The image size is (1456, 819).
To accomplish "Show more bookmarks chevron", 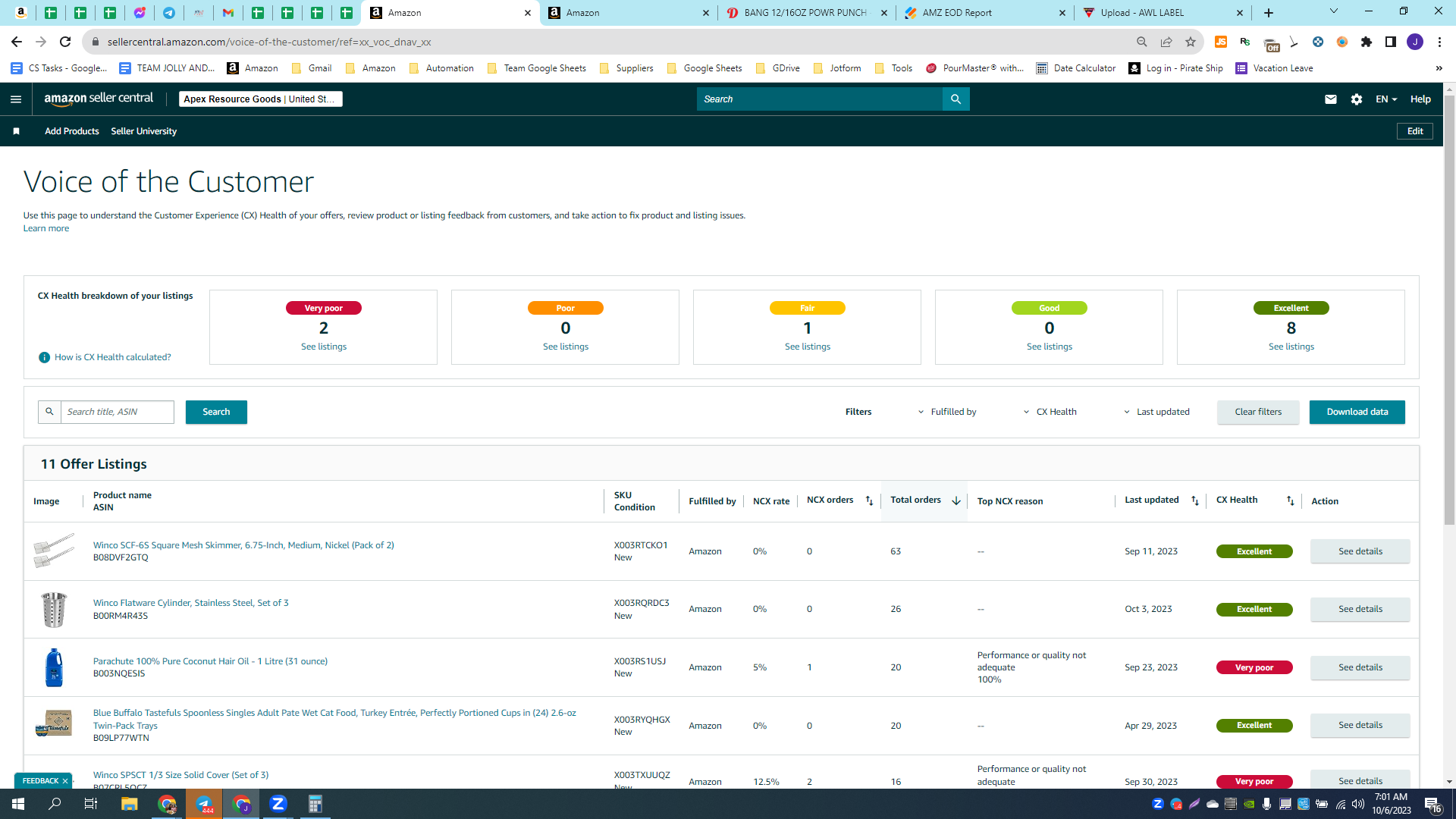I will (x=1439, y=68).
